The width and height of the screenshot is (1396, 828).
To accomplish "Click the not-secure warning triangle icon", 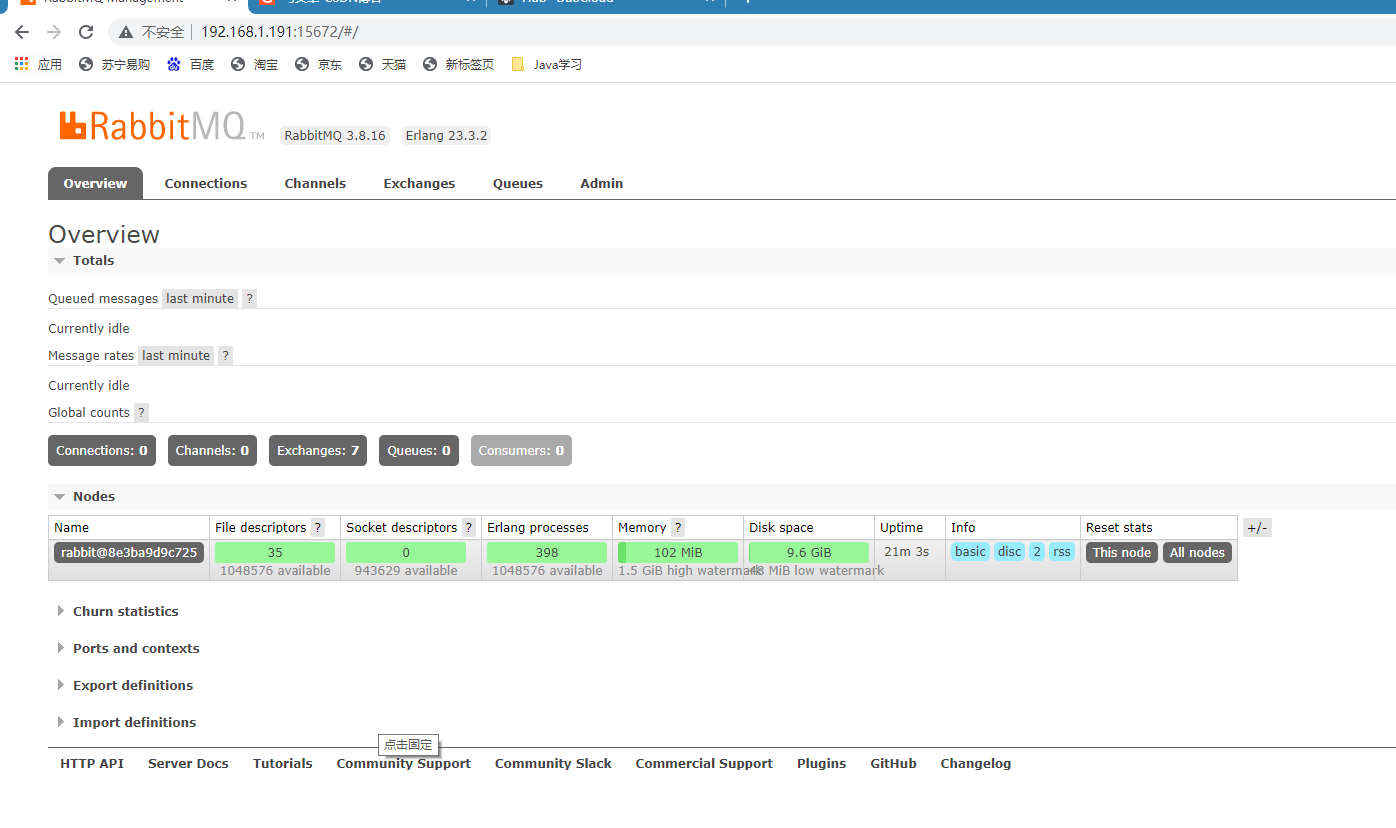I will (126, 32).
